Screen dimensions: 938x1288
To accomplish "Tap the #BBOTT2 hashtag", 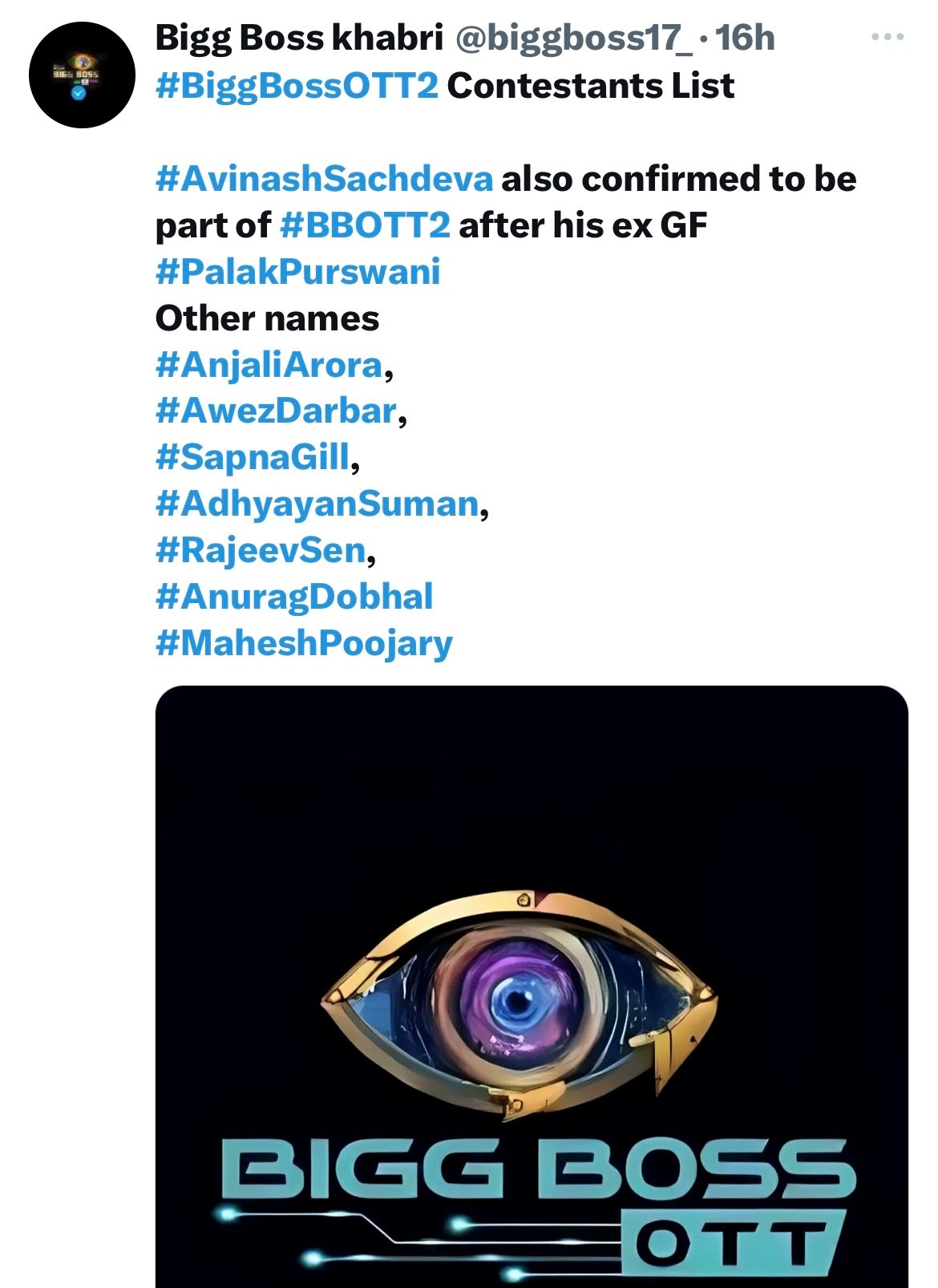I will 365,225.
